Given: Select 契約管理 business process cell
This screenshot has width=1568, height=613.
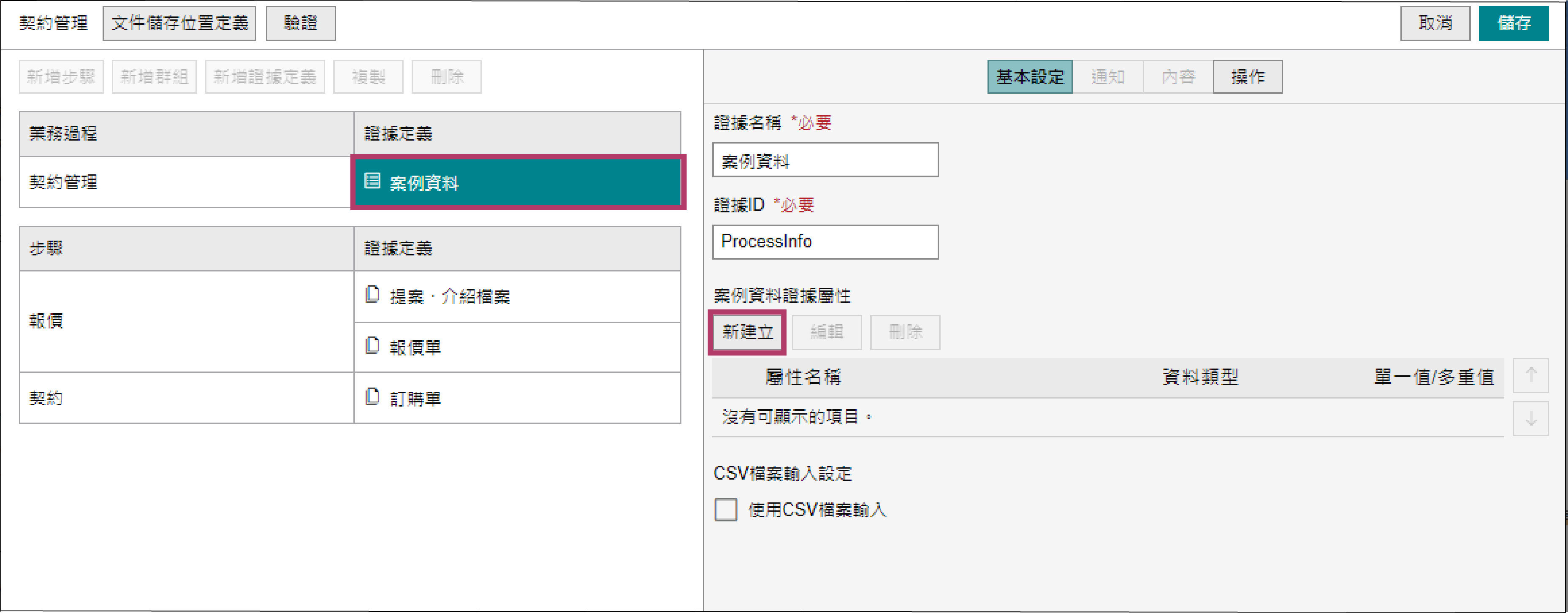Looking at the screenshot, I should click(186, 182).
